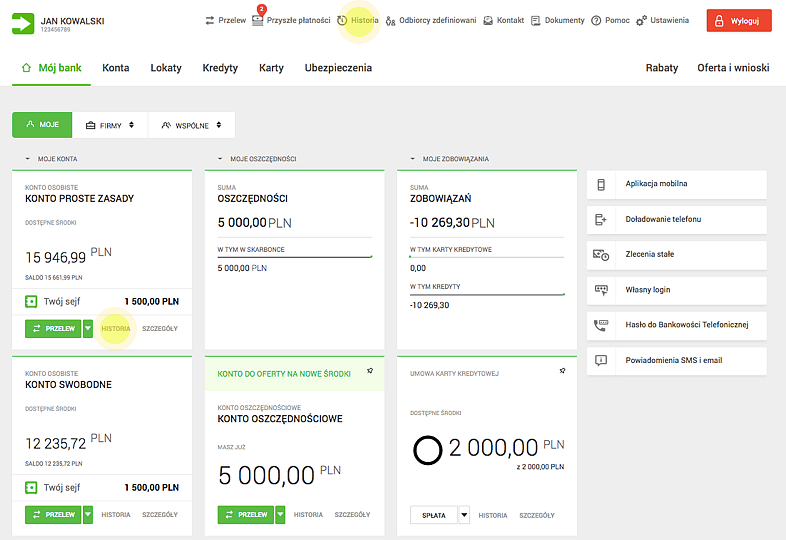Click Twój sejf icon in Konto Swobodne
The height and width of the screenshot is (540, 786).
pos(31,488)
